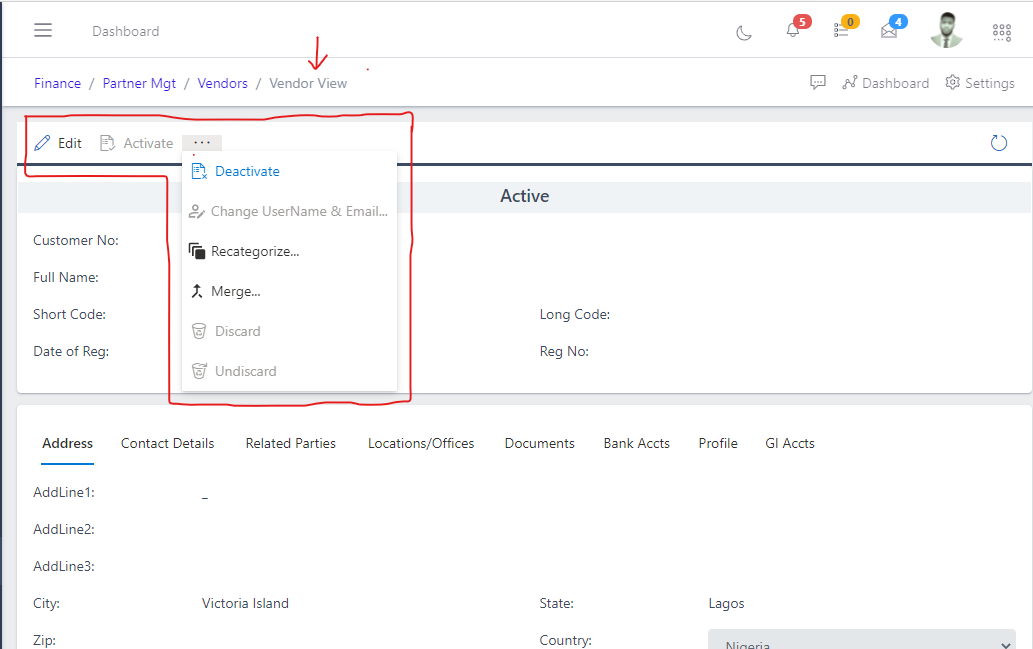Viewport: 1033px width, 649px height.
Task: Open the Dashboard view
Action: click(885, 82)
